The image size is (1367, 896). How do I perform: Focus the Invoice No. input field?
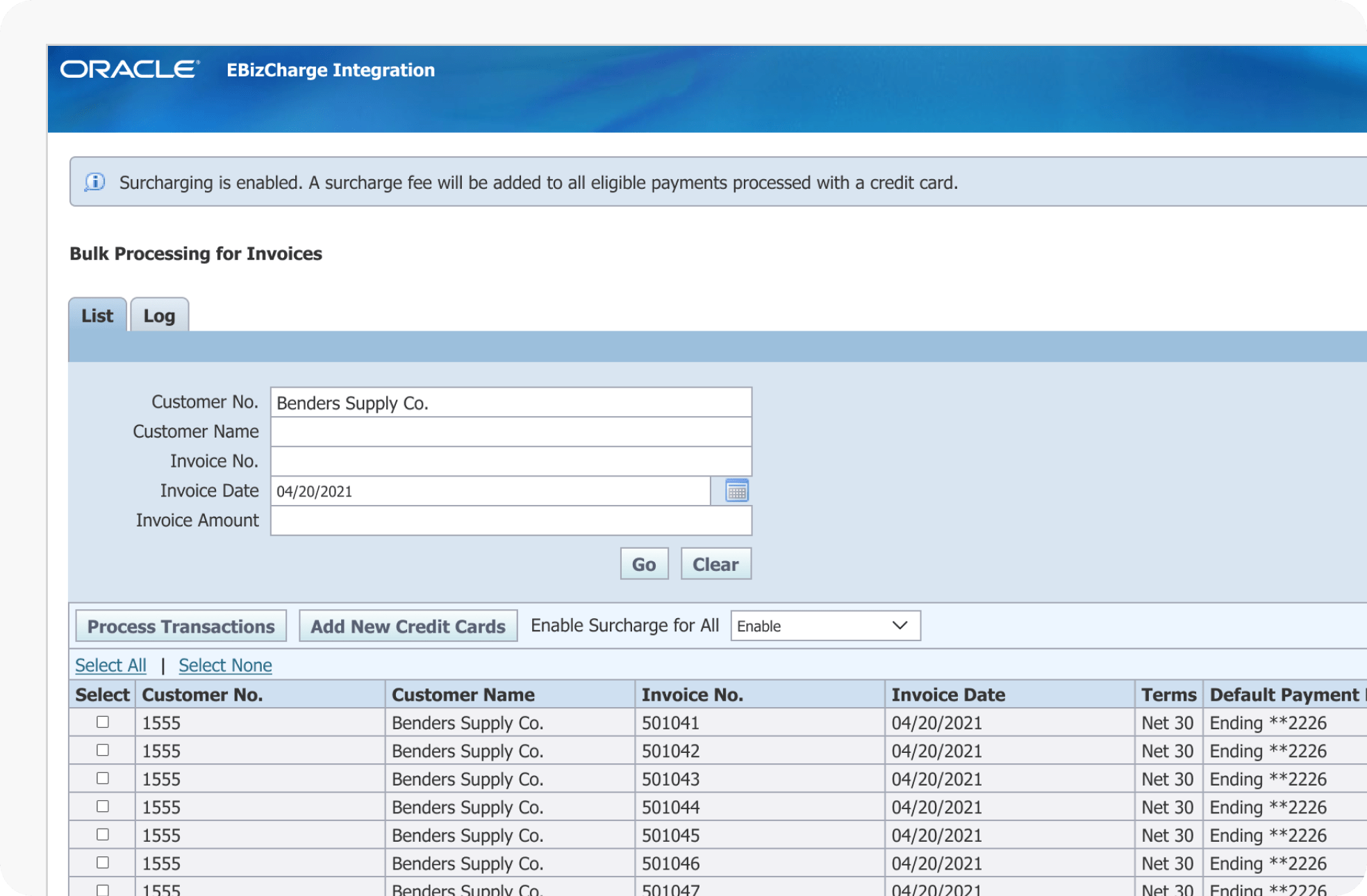[511, 461]
